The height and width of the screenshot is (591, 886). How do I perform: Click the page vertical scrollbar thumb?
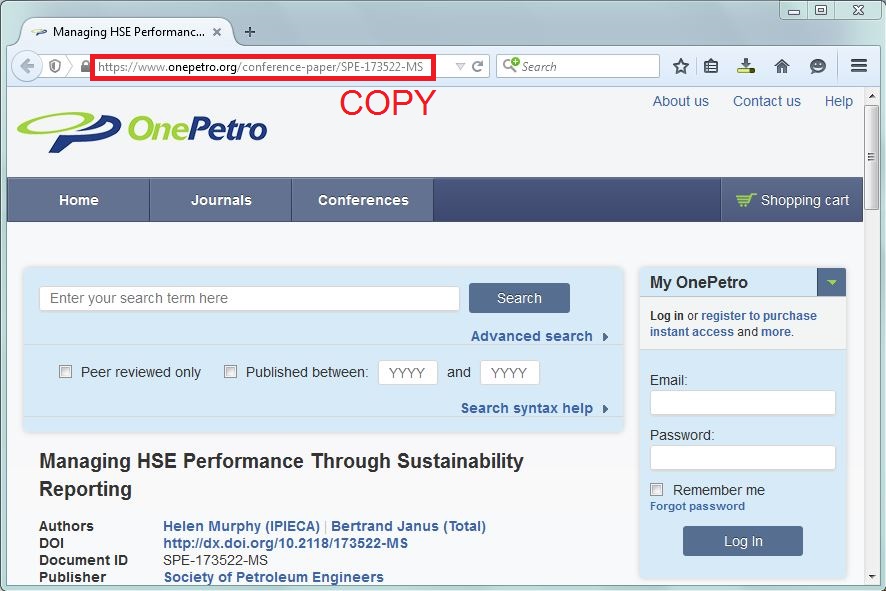click(x=871, y=157)
